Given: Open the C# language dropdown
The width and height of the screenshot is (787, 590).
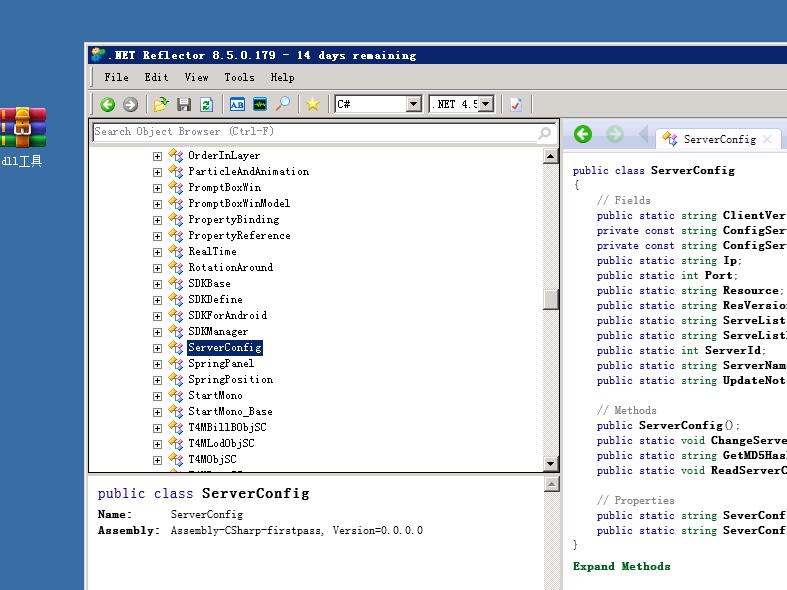Looking at the screenshot, I should pyautogui.click(x=413, y=104).
